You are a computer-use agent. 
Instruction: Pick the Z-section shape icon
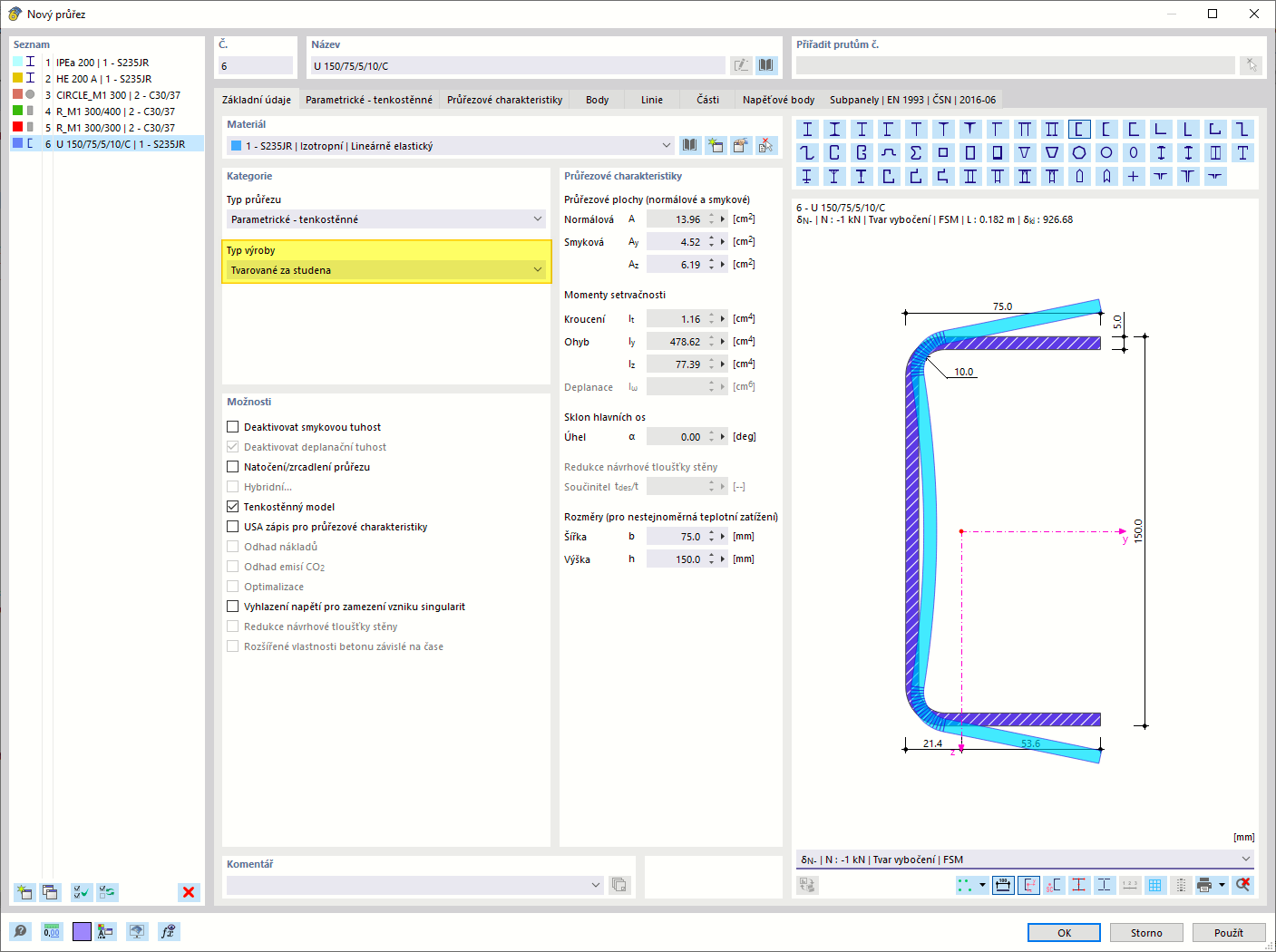coord(1242,130)
